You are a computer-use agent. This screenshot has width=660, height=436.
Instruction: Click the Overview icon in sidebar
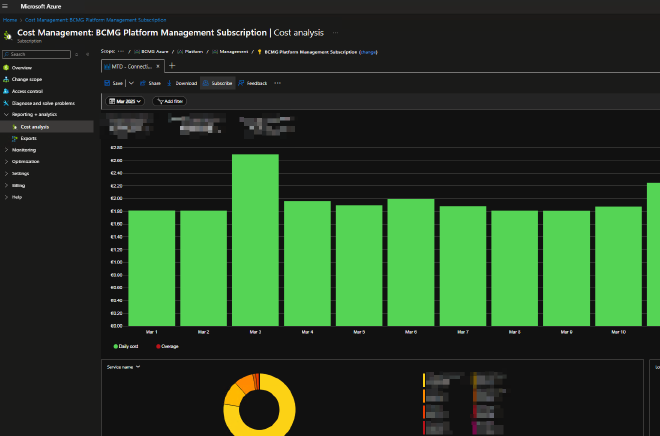(x=6, y=67)
